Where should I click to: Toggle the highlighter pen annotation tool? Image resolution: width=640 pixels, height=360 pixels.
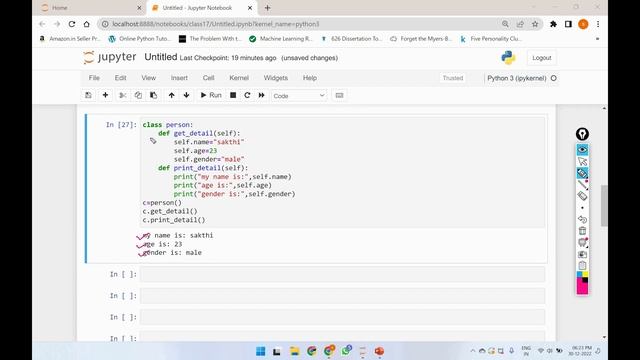point(582,173)
